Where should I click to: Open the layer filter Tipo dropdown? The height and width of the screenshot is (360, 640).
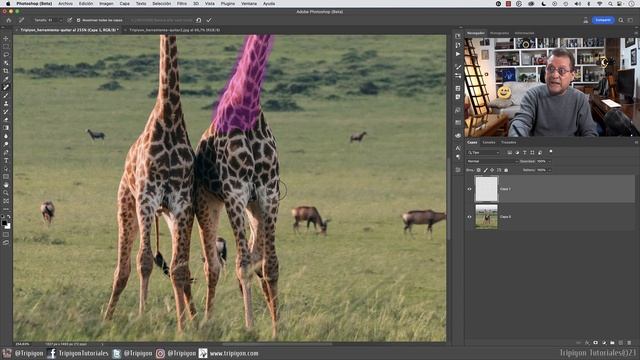click(x=484, y=153)
